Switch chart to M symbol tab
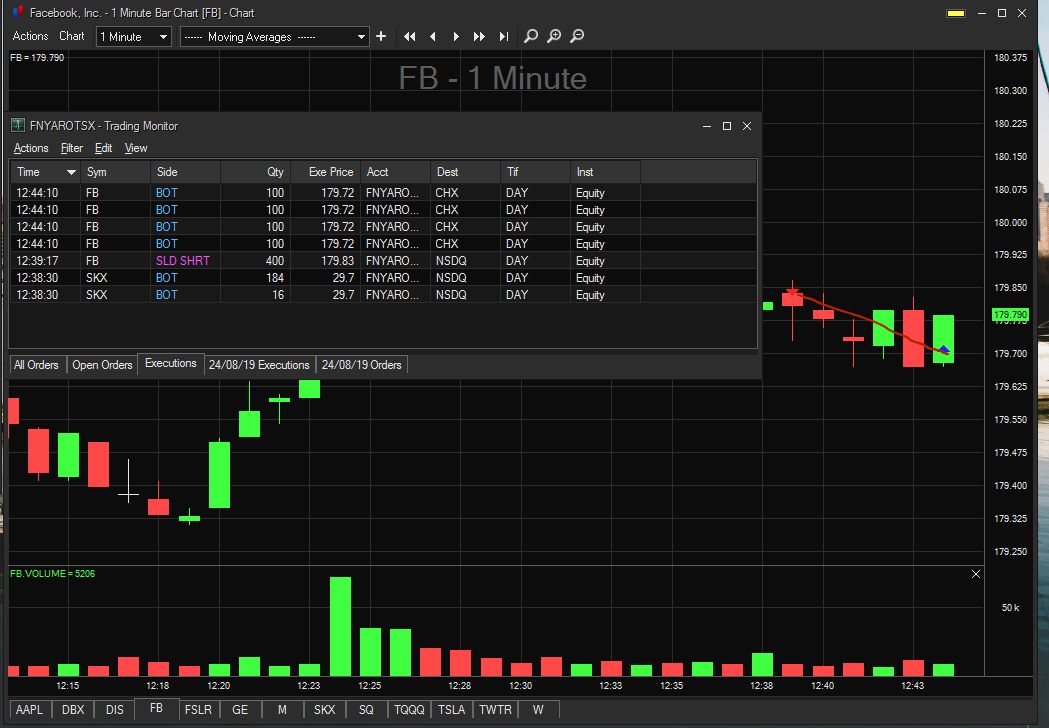Viewport: 1049px width, 728px height. click(x=282, y=709)
